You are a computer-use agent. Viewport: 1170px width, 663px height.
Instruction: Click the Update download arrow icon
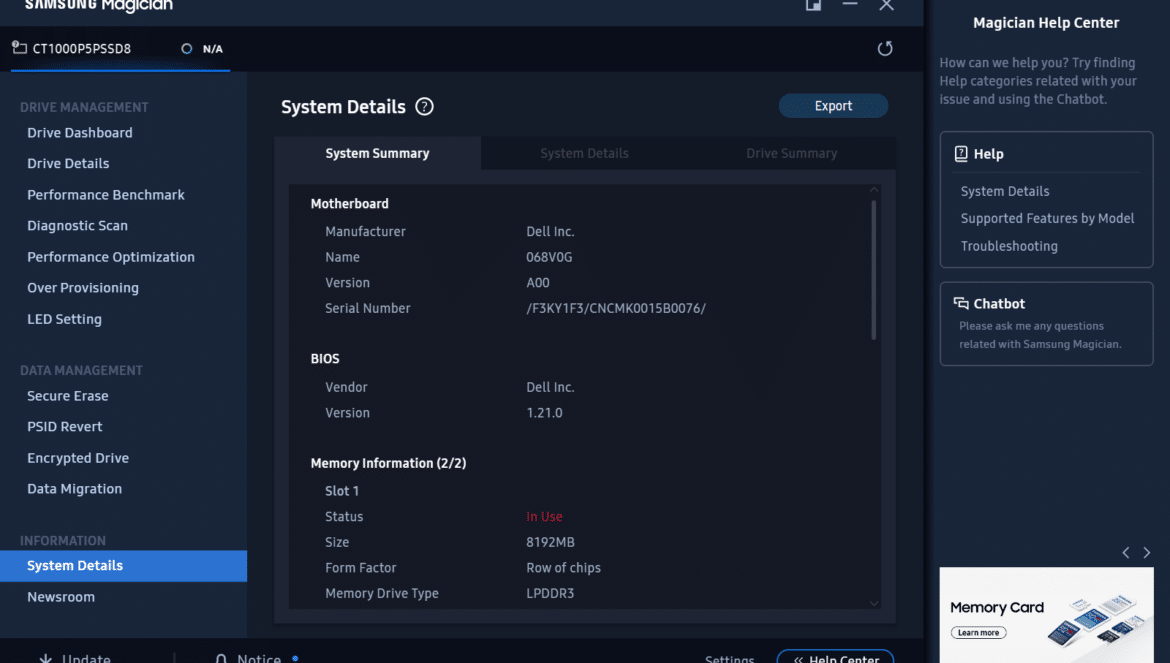point(46,659)
